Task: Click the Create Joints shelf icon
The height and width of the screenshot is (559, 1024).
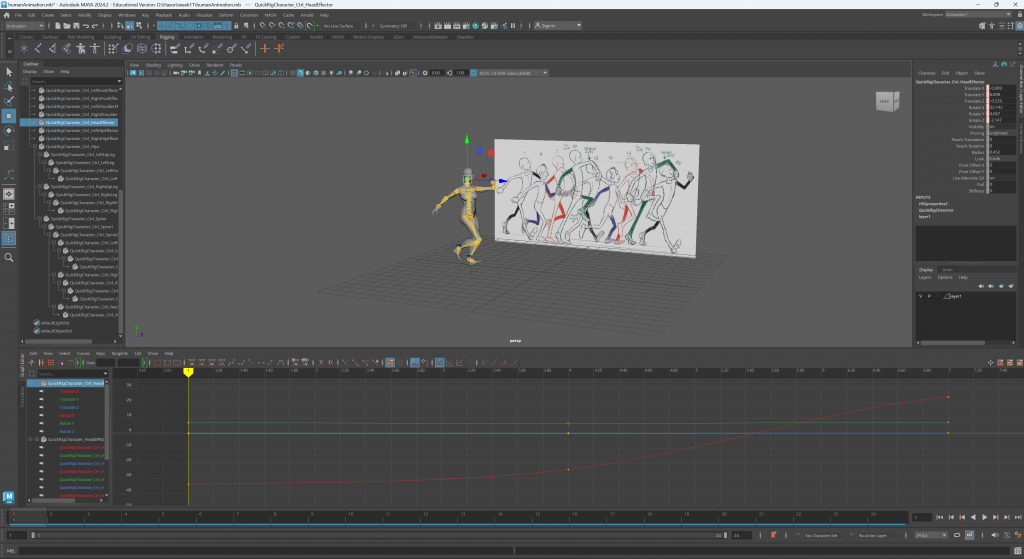Action: 39,49
